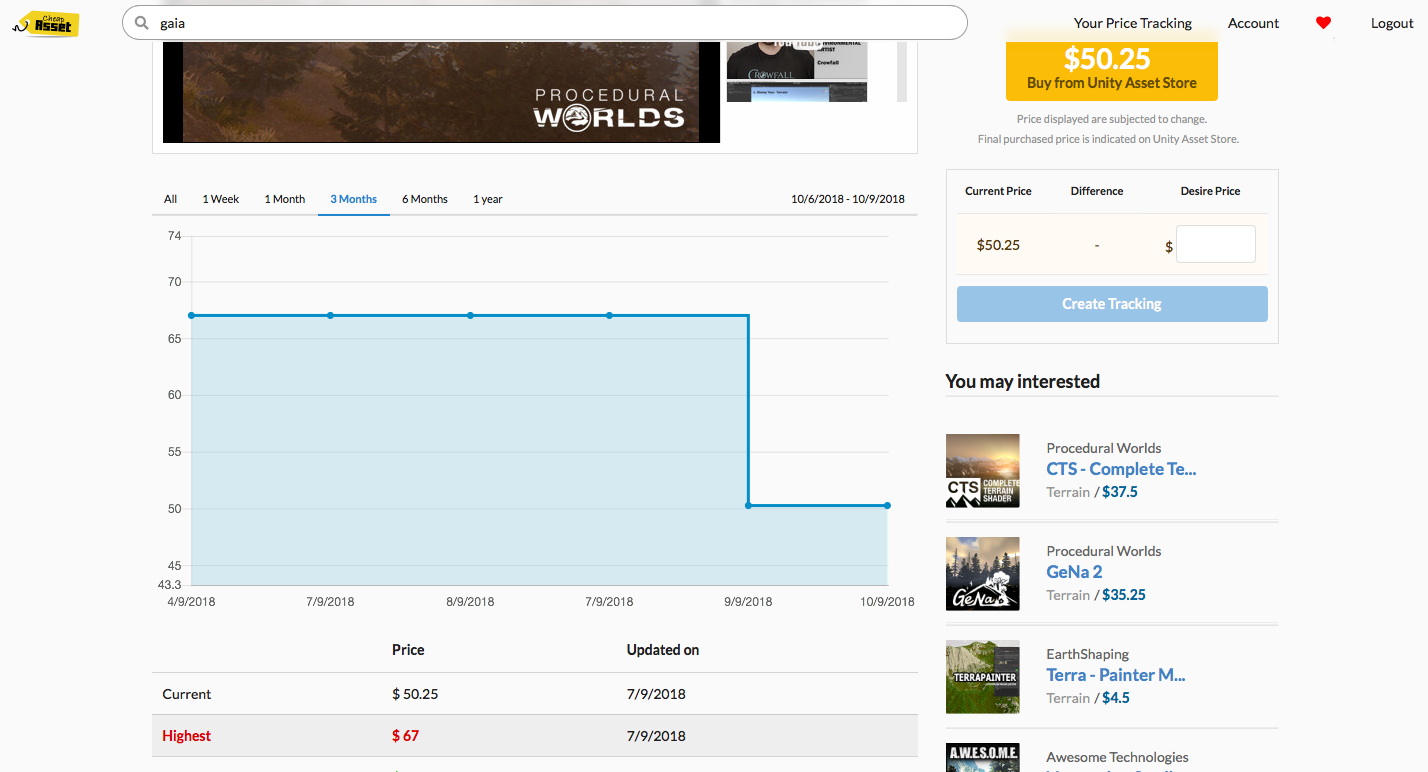Viewport: 1428px width, 772px height.
Task: Open Your Price Tracking page
Action: coord(1133,23)
